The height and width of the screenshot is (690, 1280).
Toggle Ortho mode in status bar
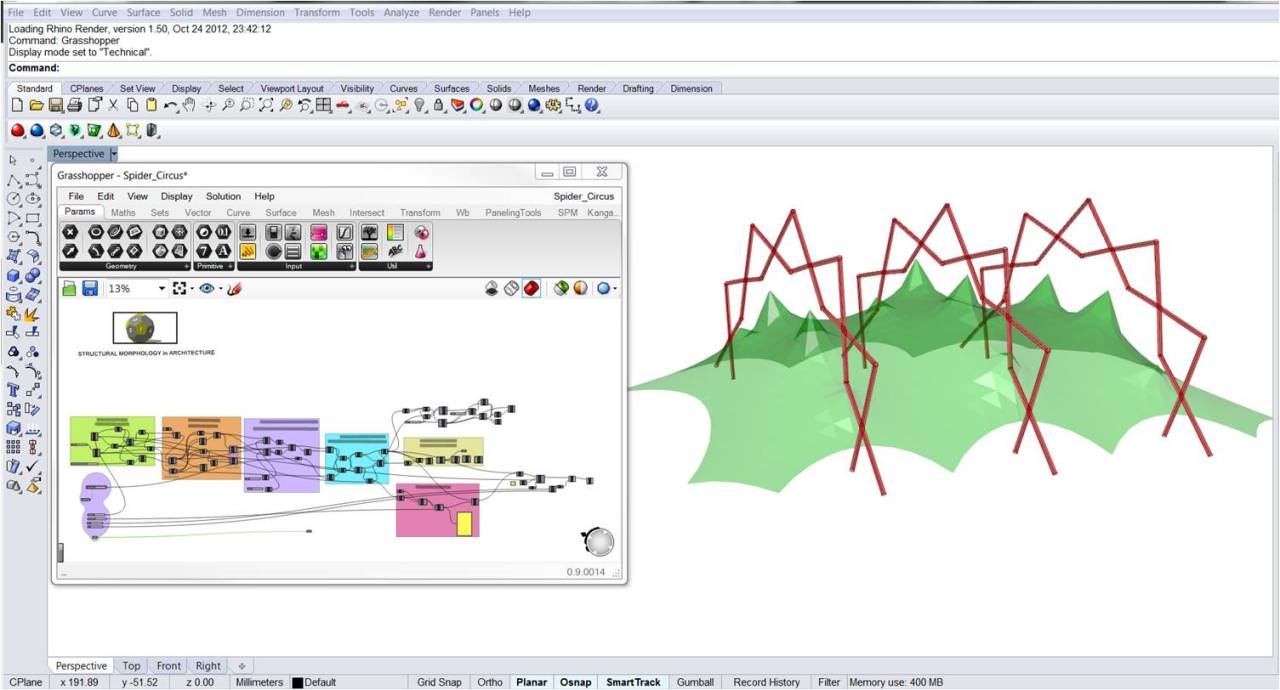(490, 682)
